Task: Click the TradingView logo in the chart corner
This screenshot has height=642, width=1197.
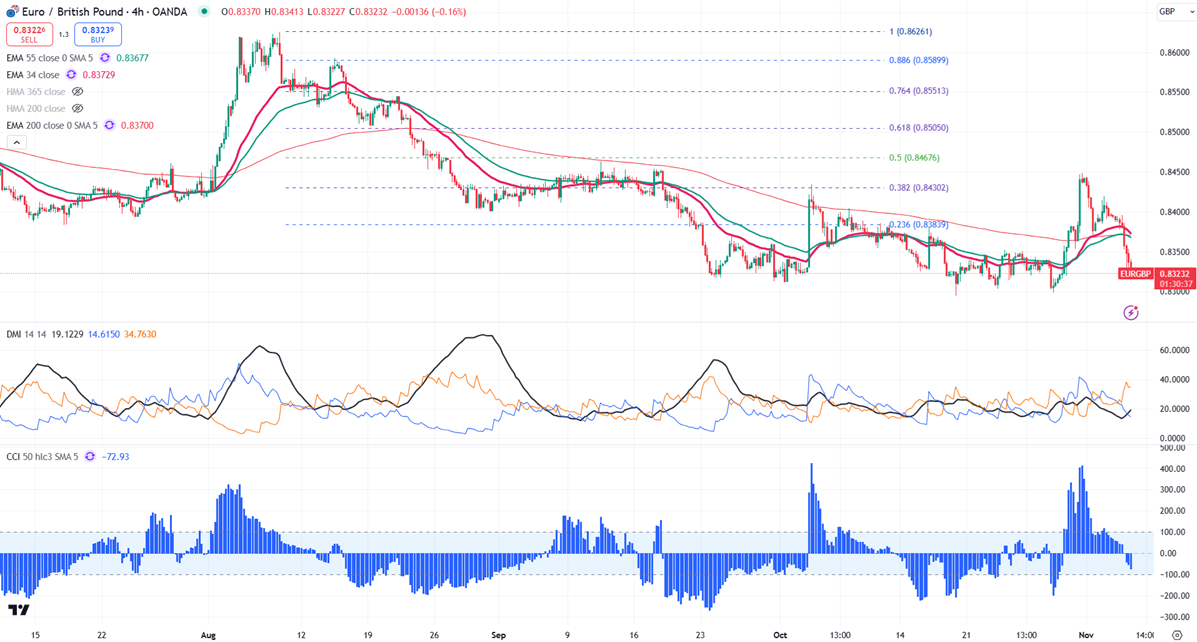Action: [x=19, y=609]
